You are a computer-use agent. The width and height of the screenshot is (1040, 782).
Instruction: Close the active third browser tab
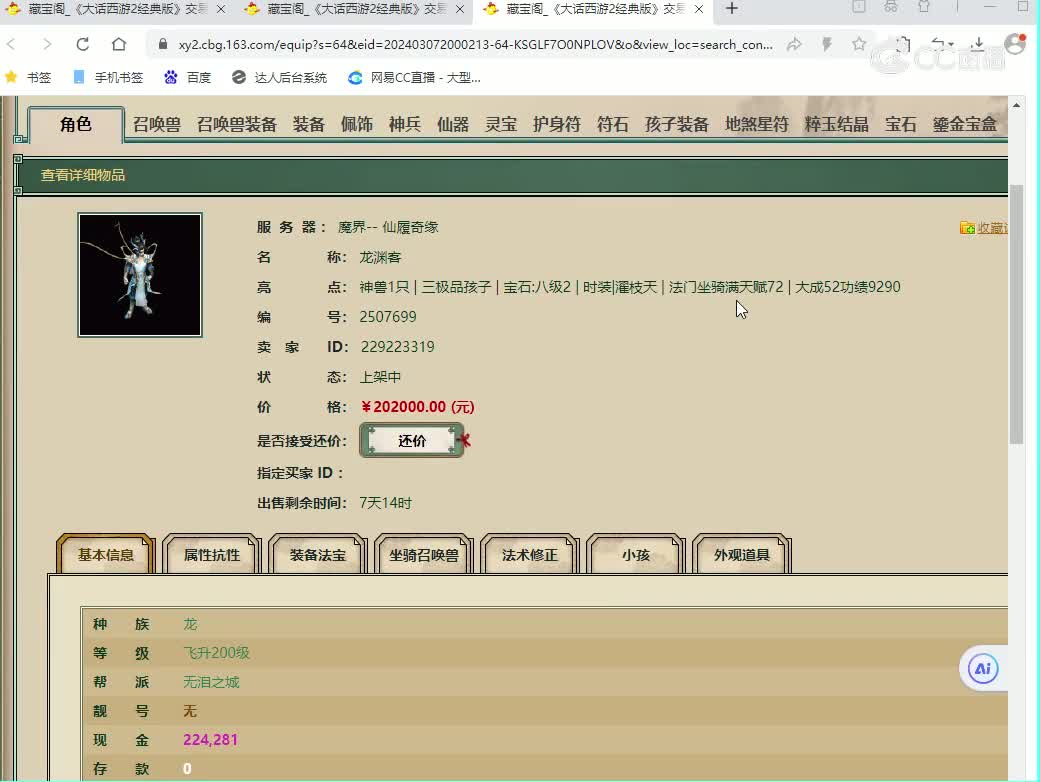[698, 9]
